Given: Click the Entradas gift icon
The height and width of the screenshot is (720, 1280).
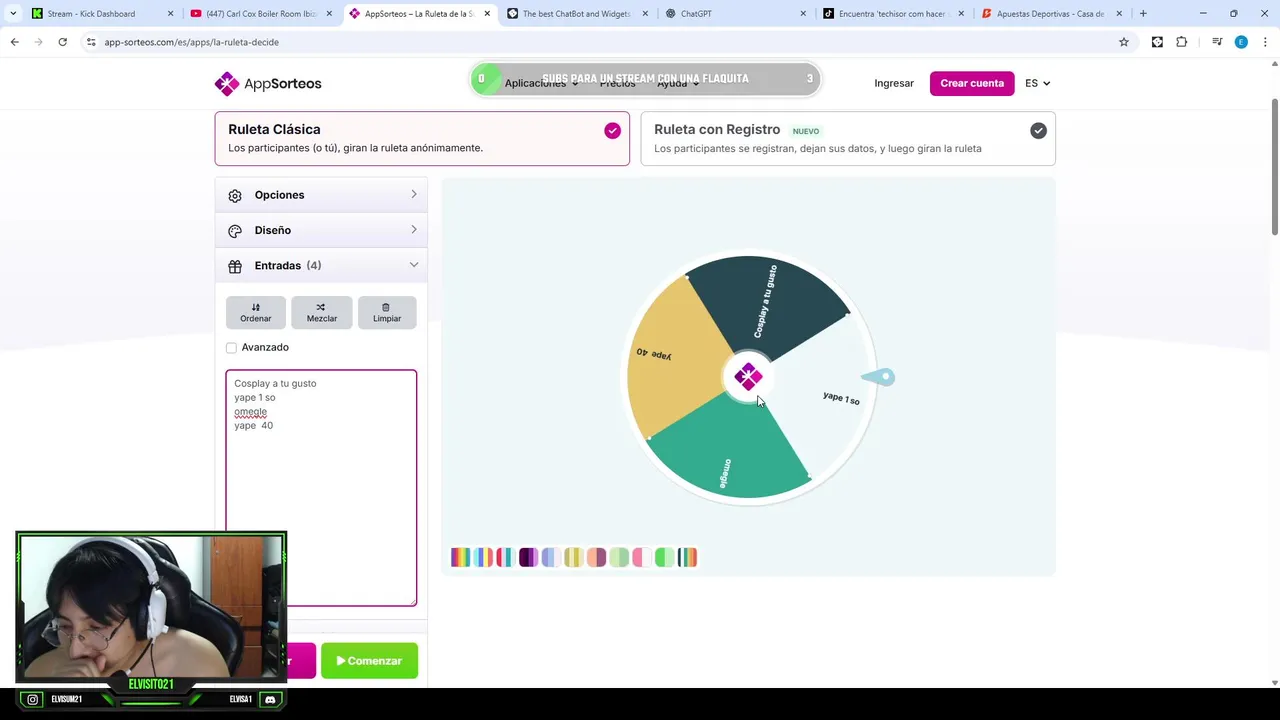Looking at the screenshot, I should point(235,266).
